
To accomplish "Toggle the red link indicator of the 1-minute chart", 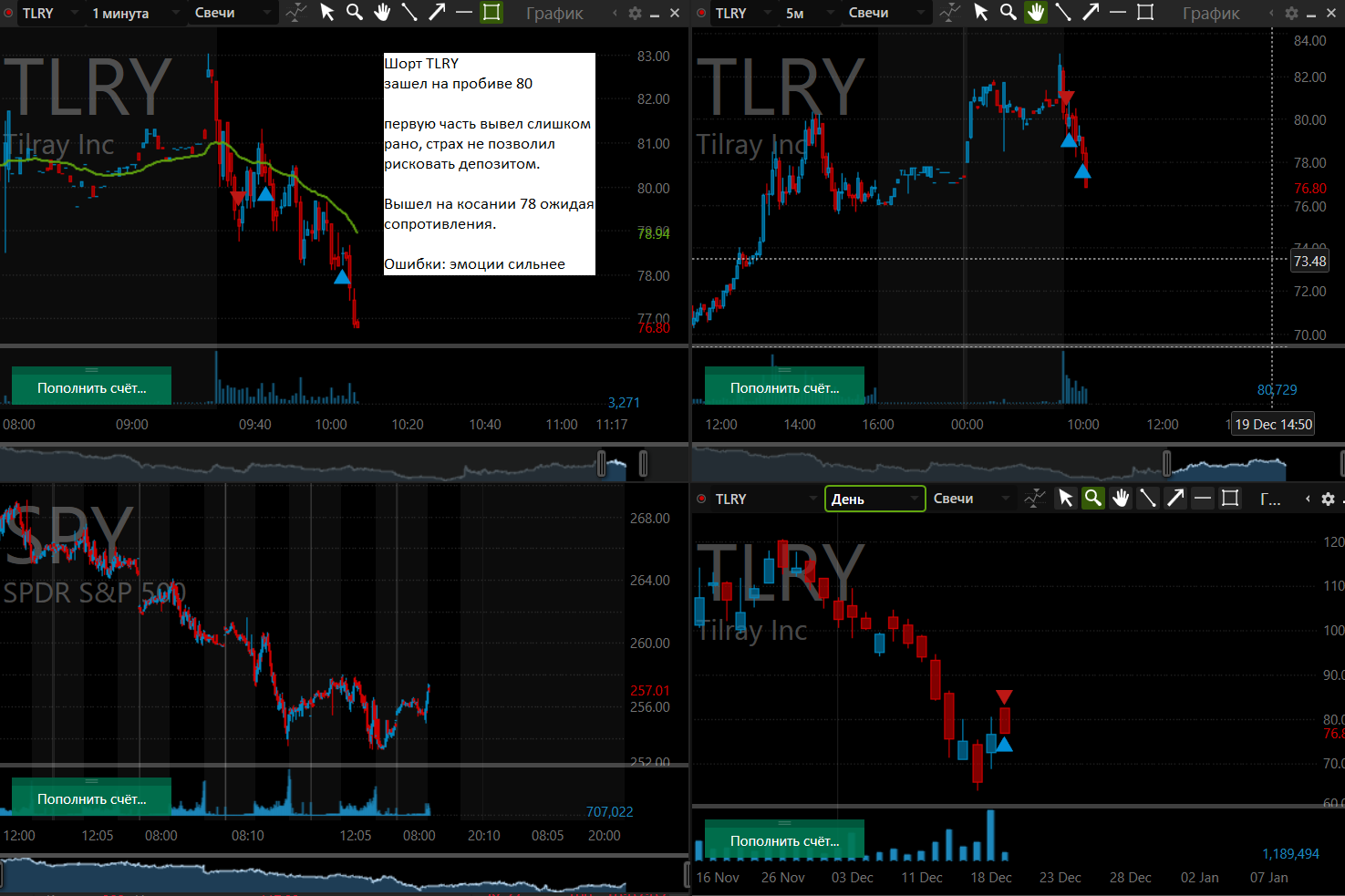I will [x=9, y=13].
